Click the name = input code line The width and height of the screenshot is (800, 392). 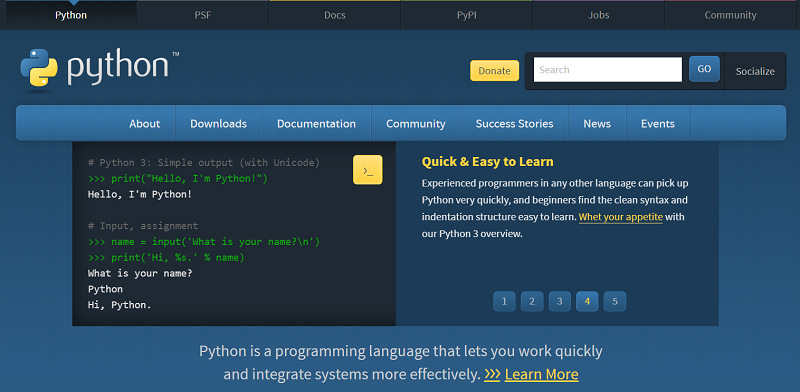204,242
